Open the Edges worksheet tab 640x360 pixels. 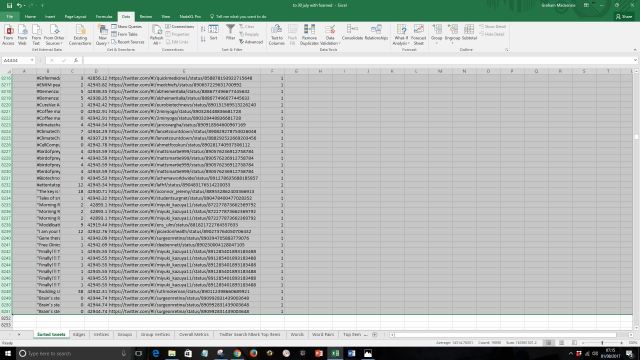[79, 335]
